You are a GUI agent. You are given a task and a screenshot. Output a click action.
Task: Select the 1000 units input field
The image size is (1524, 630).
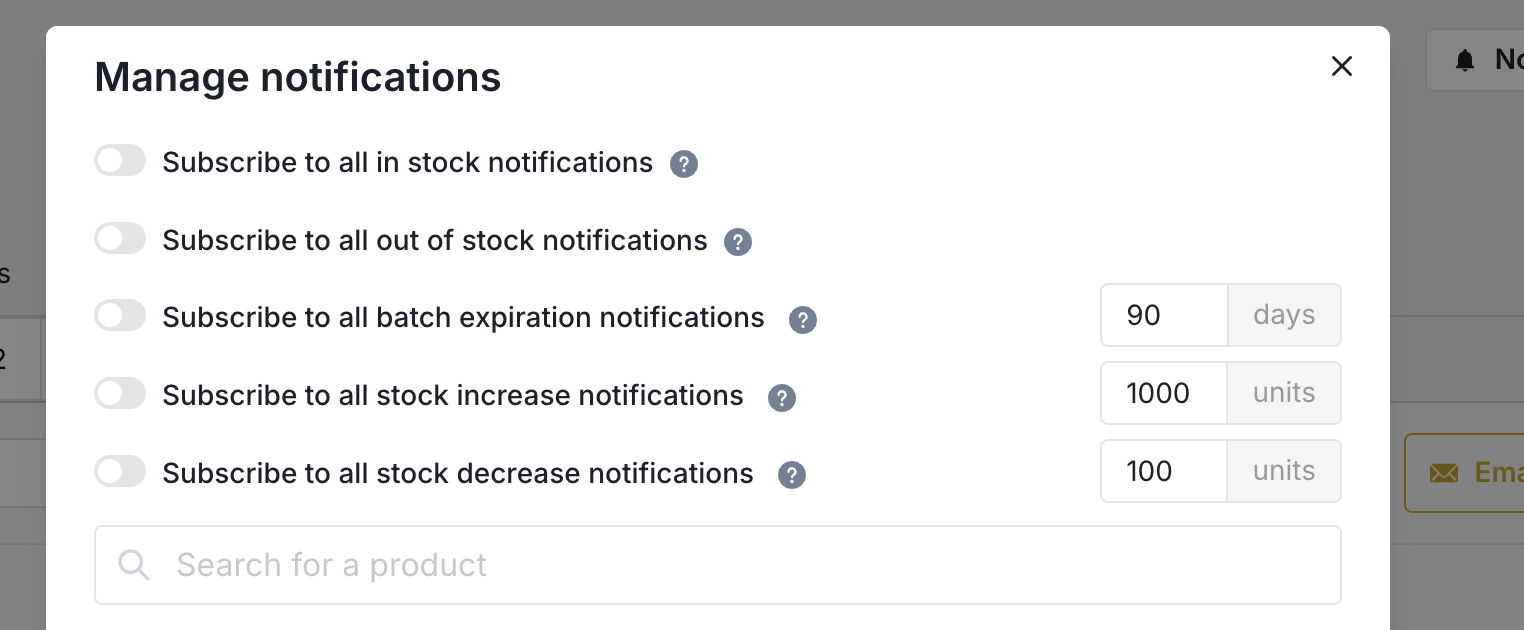point(1164,393)
